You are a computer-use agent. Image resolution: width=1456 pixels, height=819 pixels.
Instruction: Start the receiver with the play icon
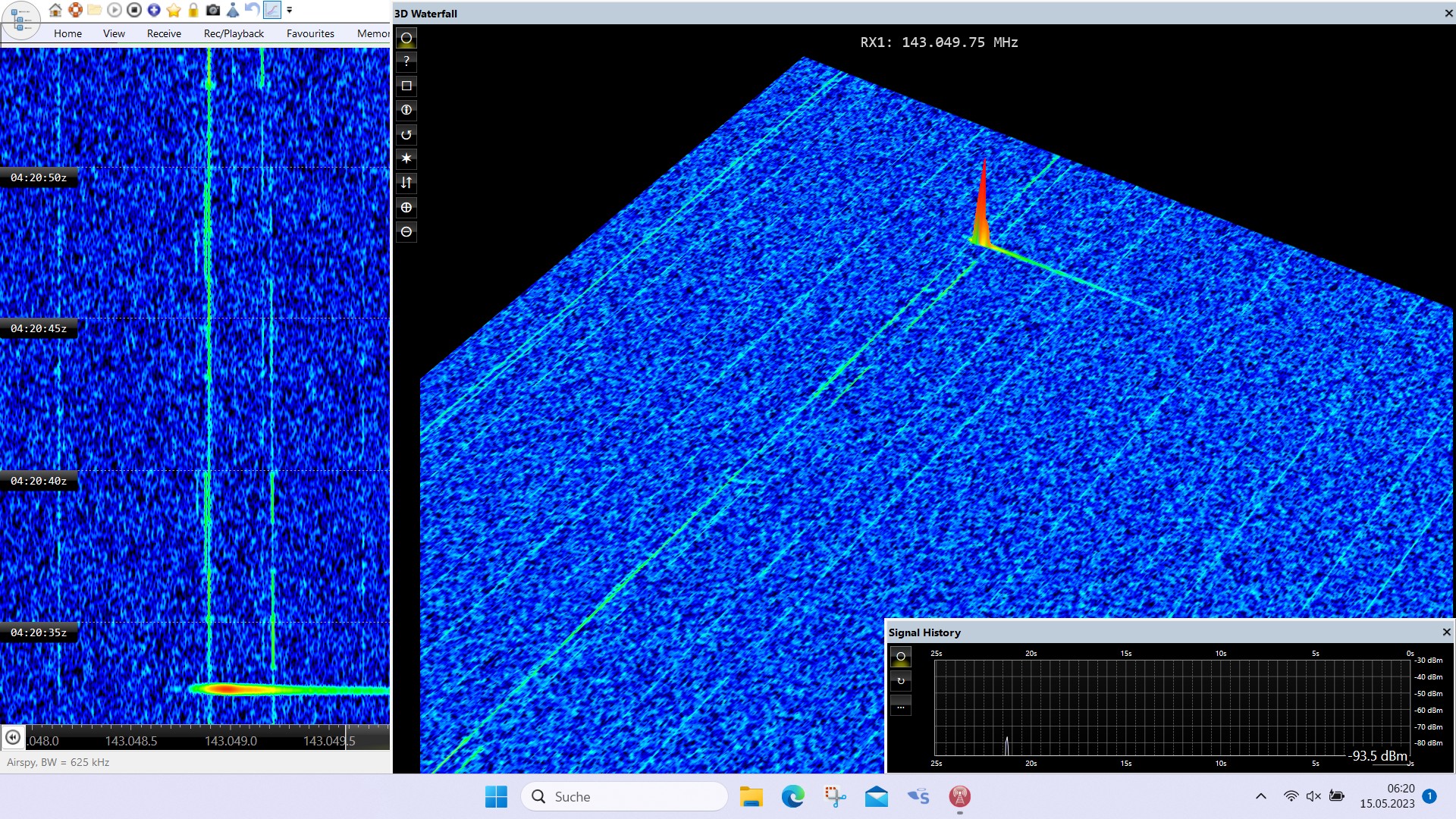point(115,10)
